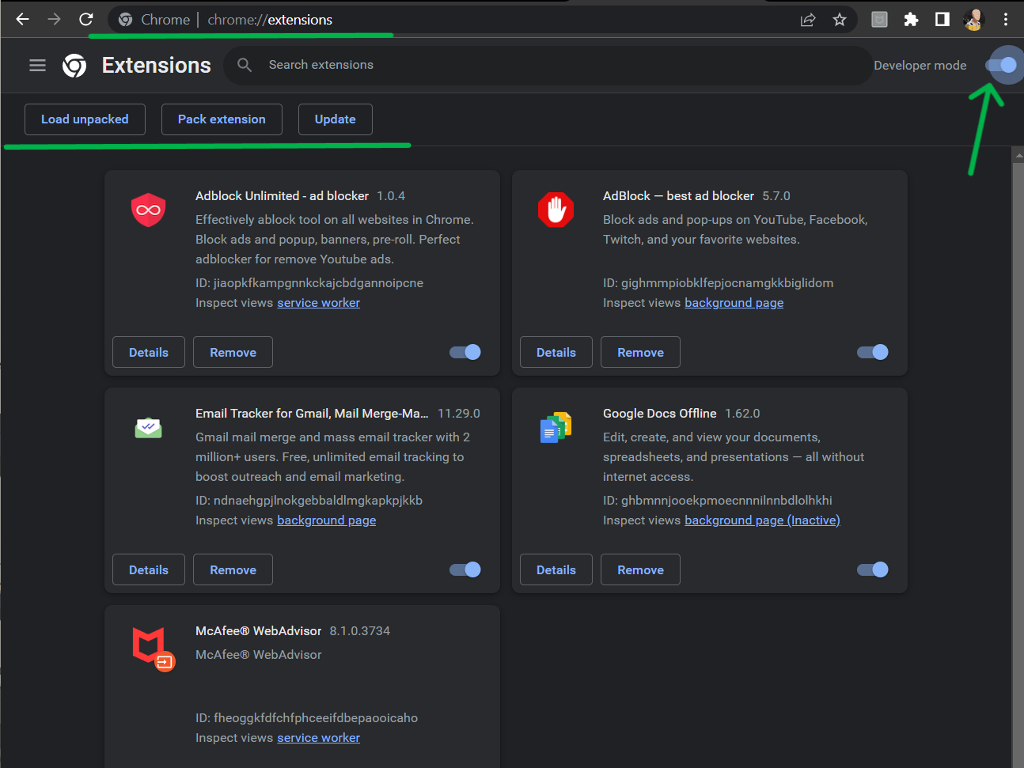Select Google Docs ID ghbmnnjooekpmoecnnnilnnbdlolhkhi
The width and height of the screenshot is (1024, 768).
coord(726,500)
